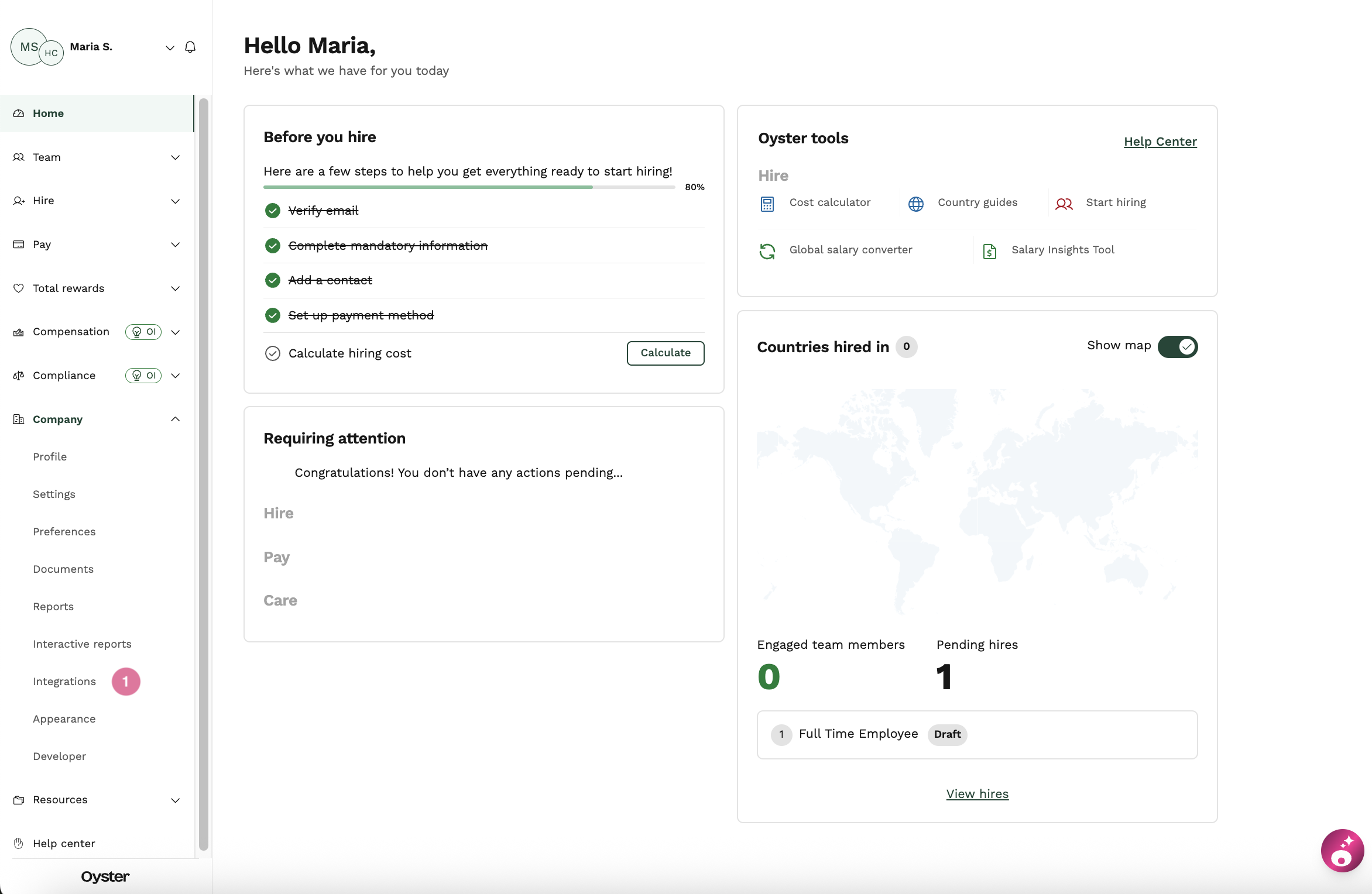The width and height of the screenshot is (1372, 894).
Task: Open Reports in the sidebar
Action: pyautogui.click(x=53, y=607)
